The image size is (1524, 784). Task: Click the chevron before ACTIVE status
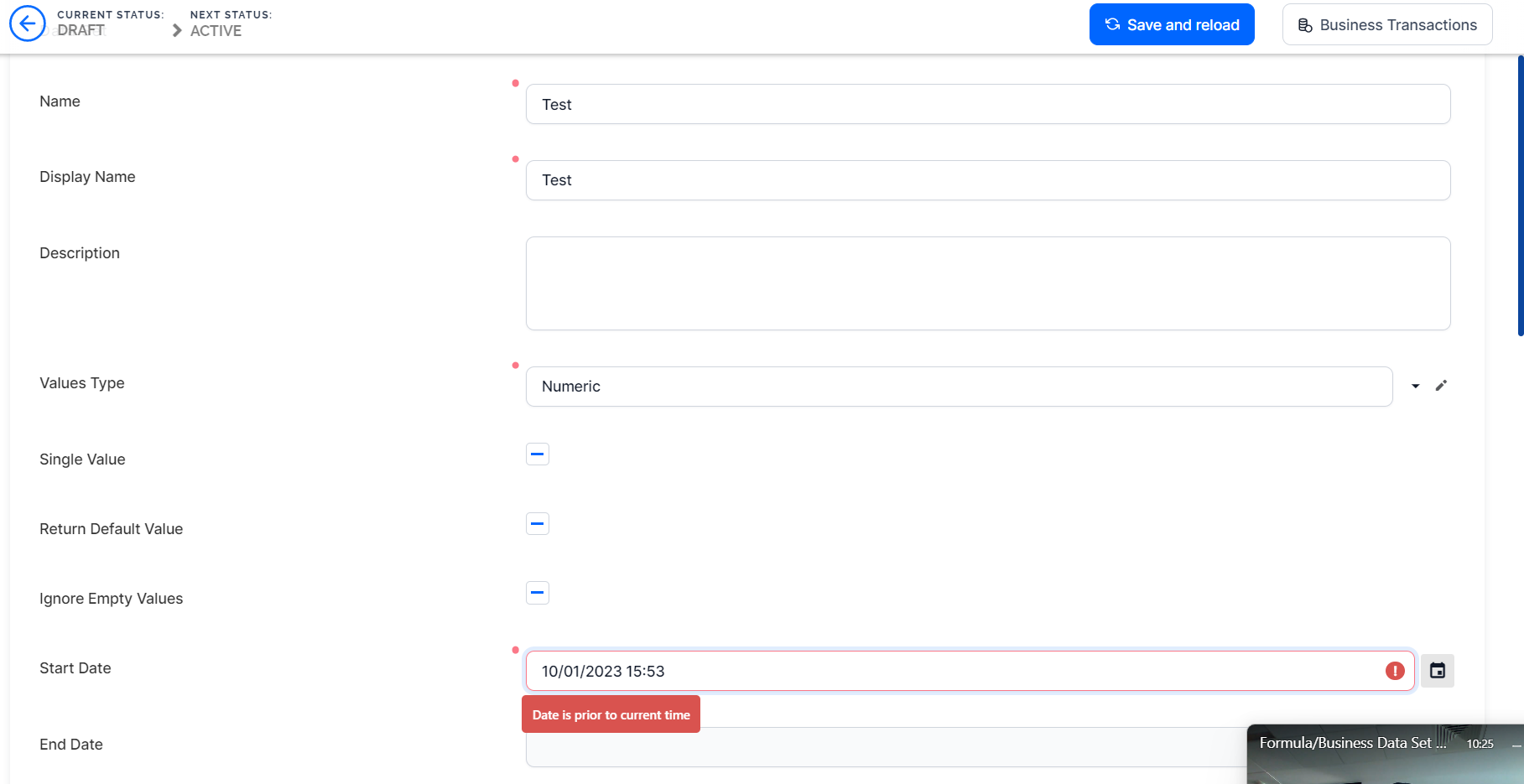(x=177, y=31)
